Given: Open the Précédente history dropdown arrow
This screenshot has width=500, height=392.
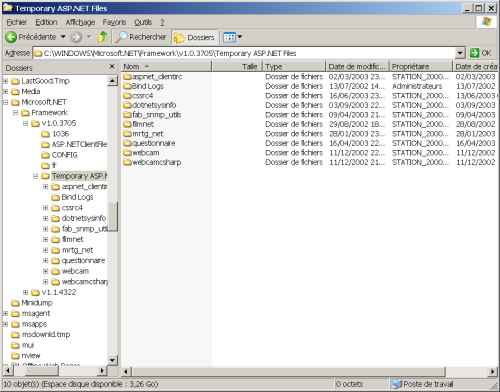Looking at the screenshot, I should pyautogui.click(x=63, y=37).
